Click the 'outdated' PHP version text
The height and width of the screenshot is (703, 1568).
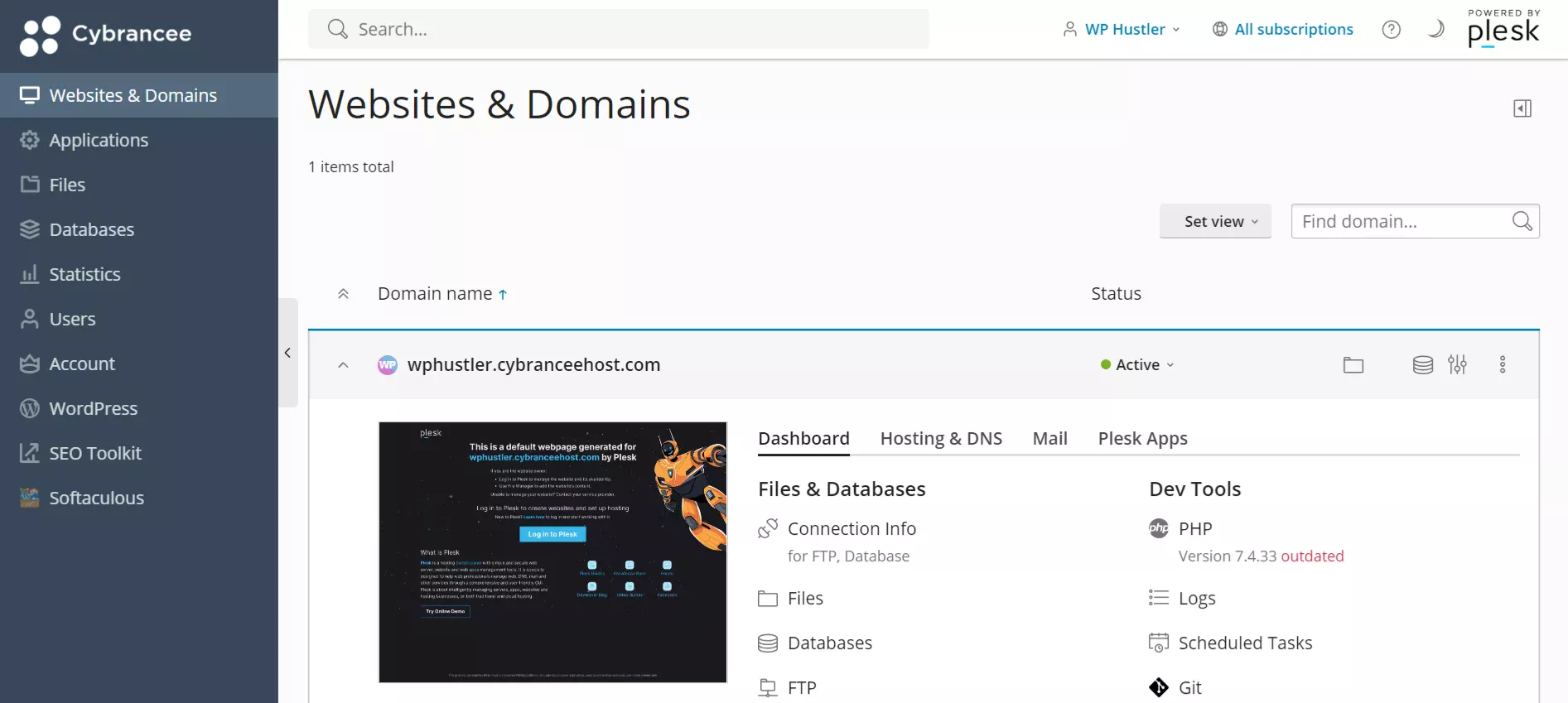[x=1312, y=556]
